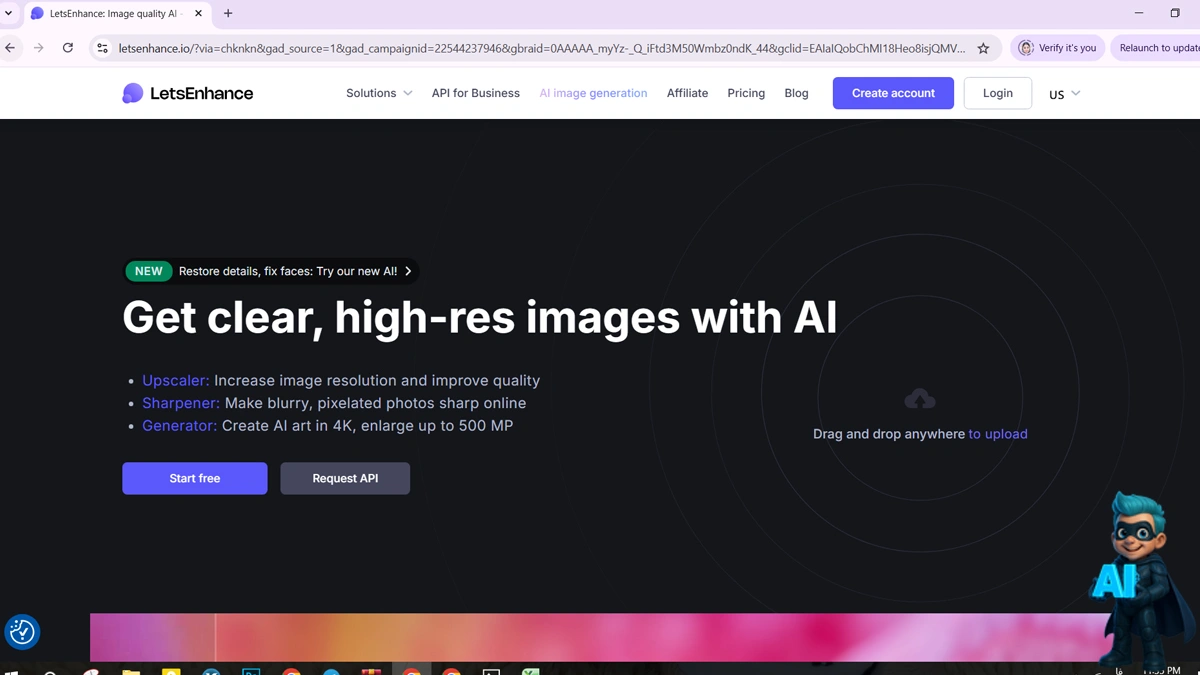The width and height of the screenshot is (1200, 675).
Task: Open the round widget with the checkmark icon
Action: 22,632
